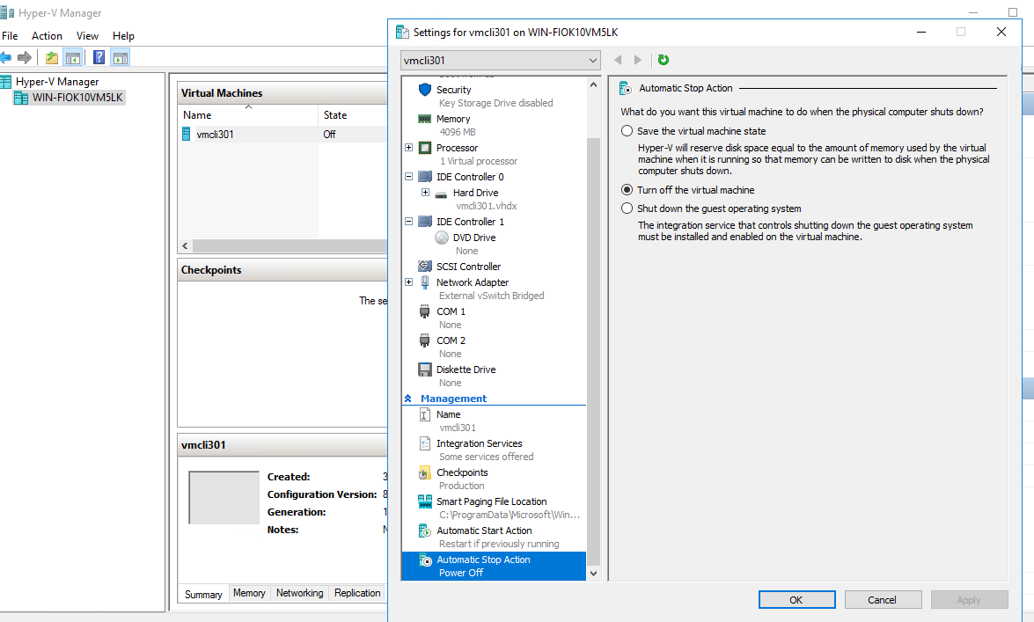
Task: Click the Security shield icon in settings tree
Action: (x=425, y=89)
